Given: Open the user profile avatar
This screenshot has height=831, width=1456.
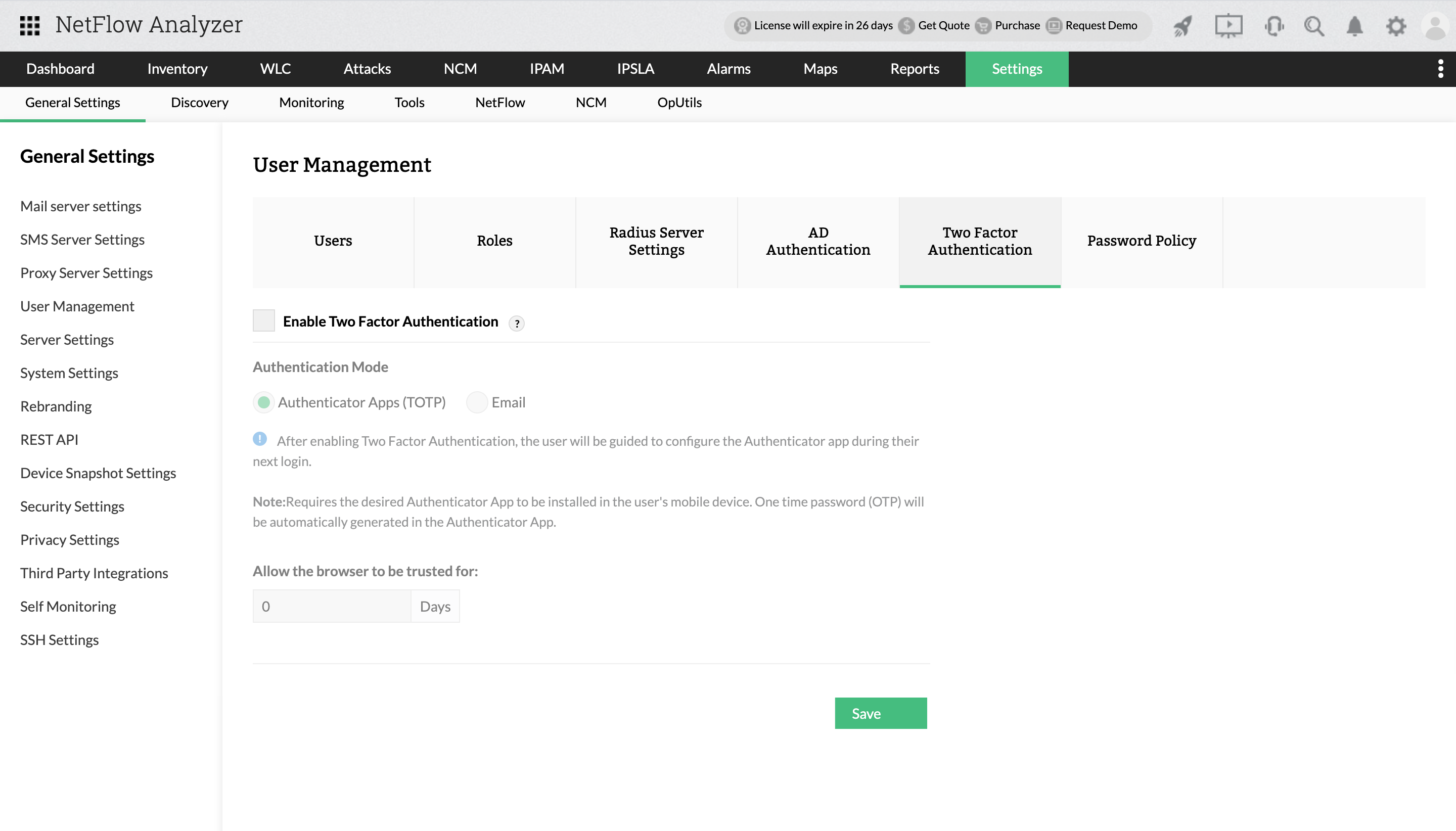Looking at the screenshot, I should (x=1435, y=26).
